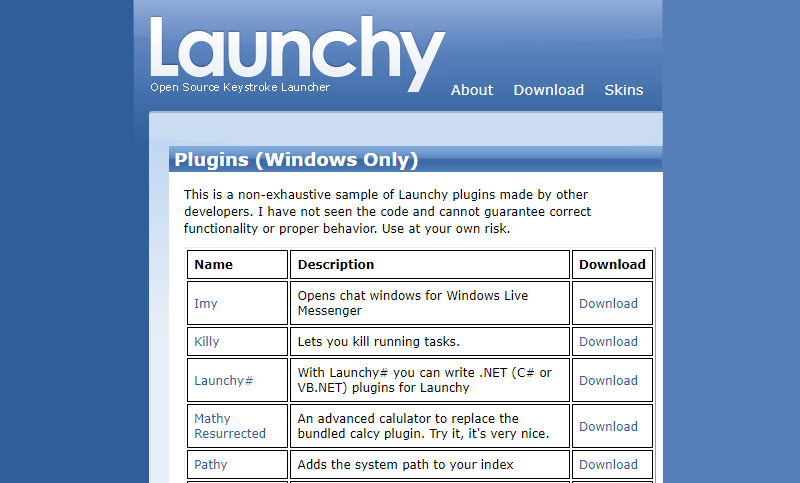Click the 'With Launchy# you can write .NET' description
The image size is (800, 483).
(x=424, y=380)
